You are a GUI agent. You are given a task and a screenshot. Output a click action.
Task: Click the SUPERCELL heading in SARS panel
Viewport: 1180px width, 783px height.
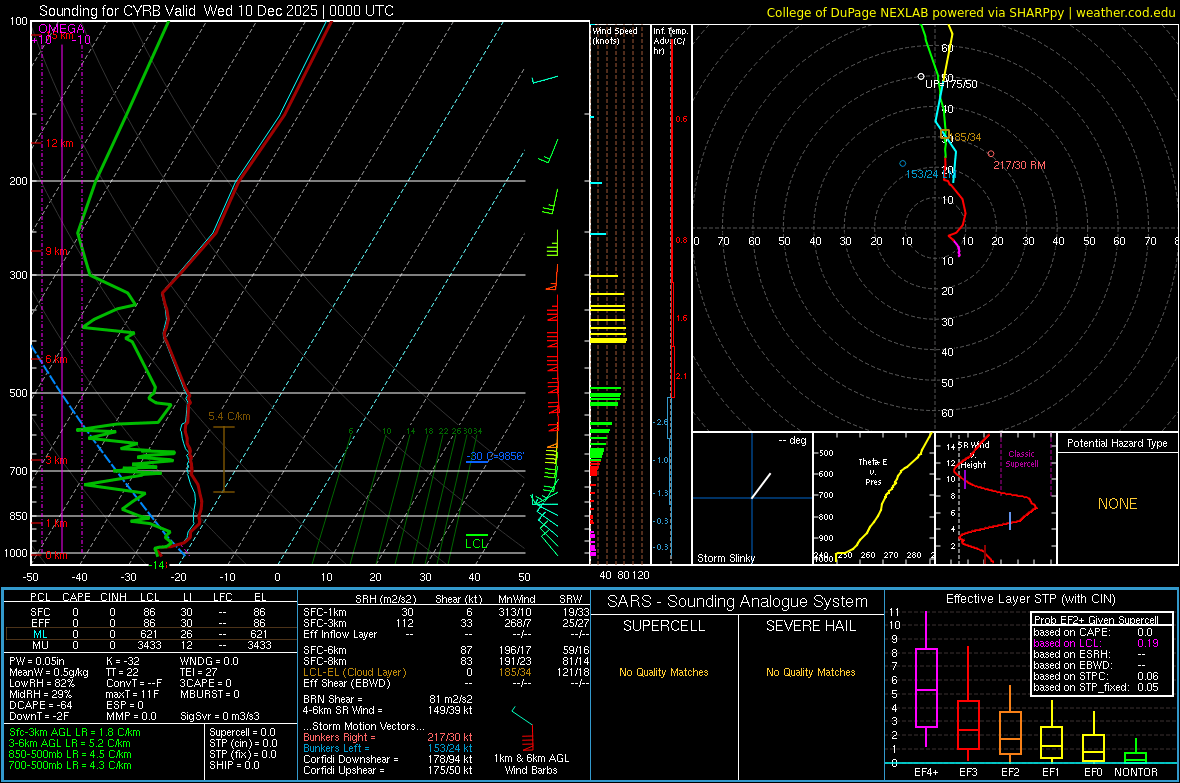coord(664,626)
